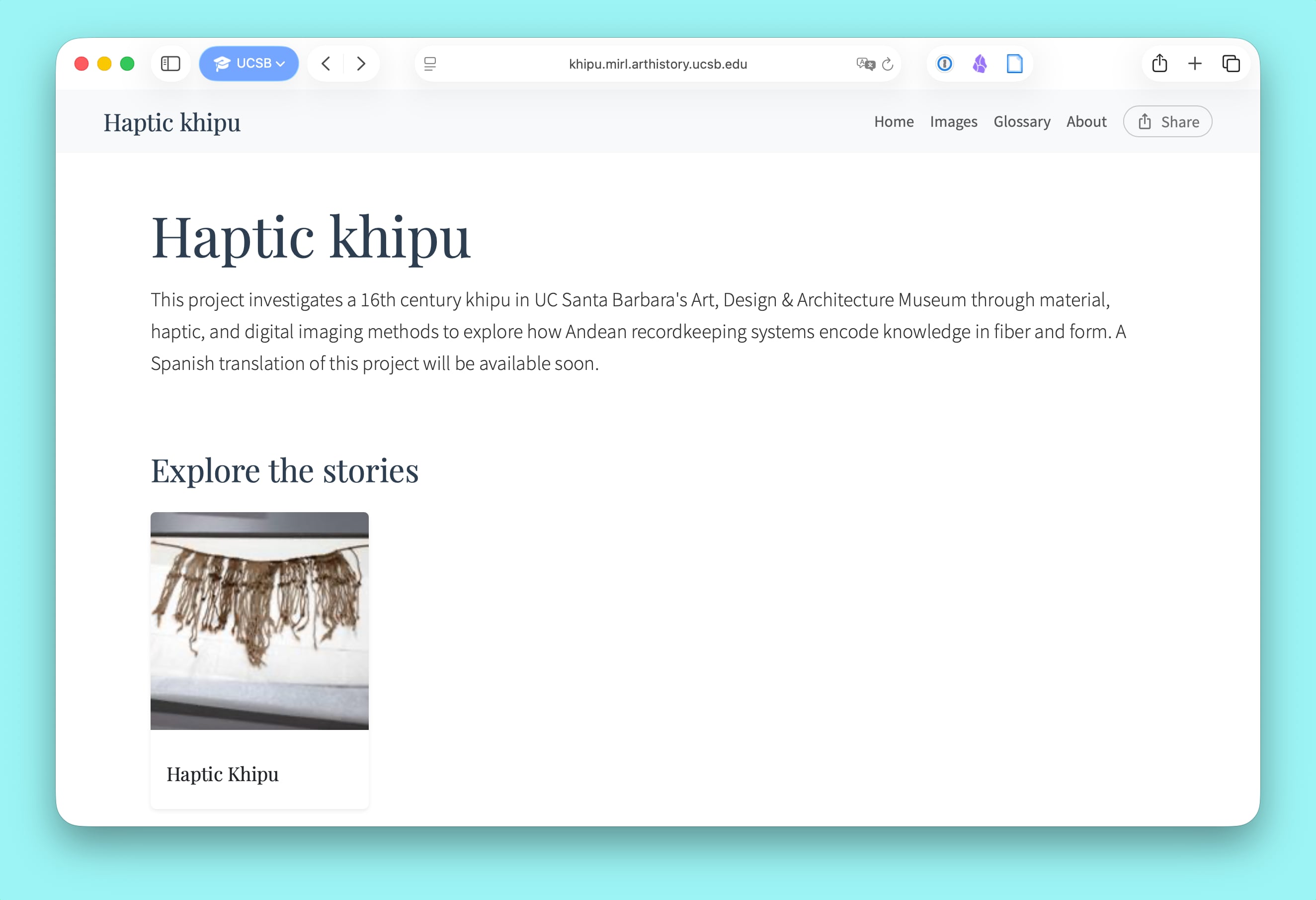Visit the About page
This screenshot has height=900, width=1316.
coord(1086,122)
